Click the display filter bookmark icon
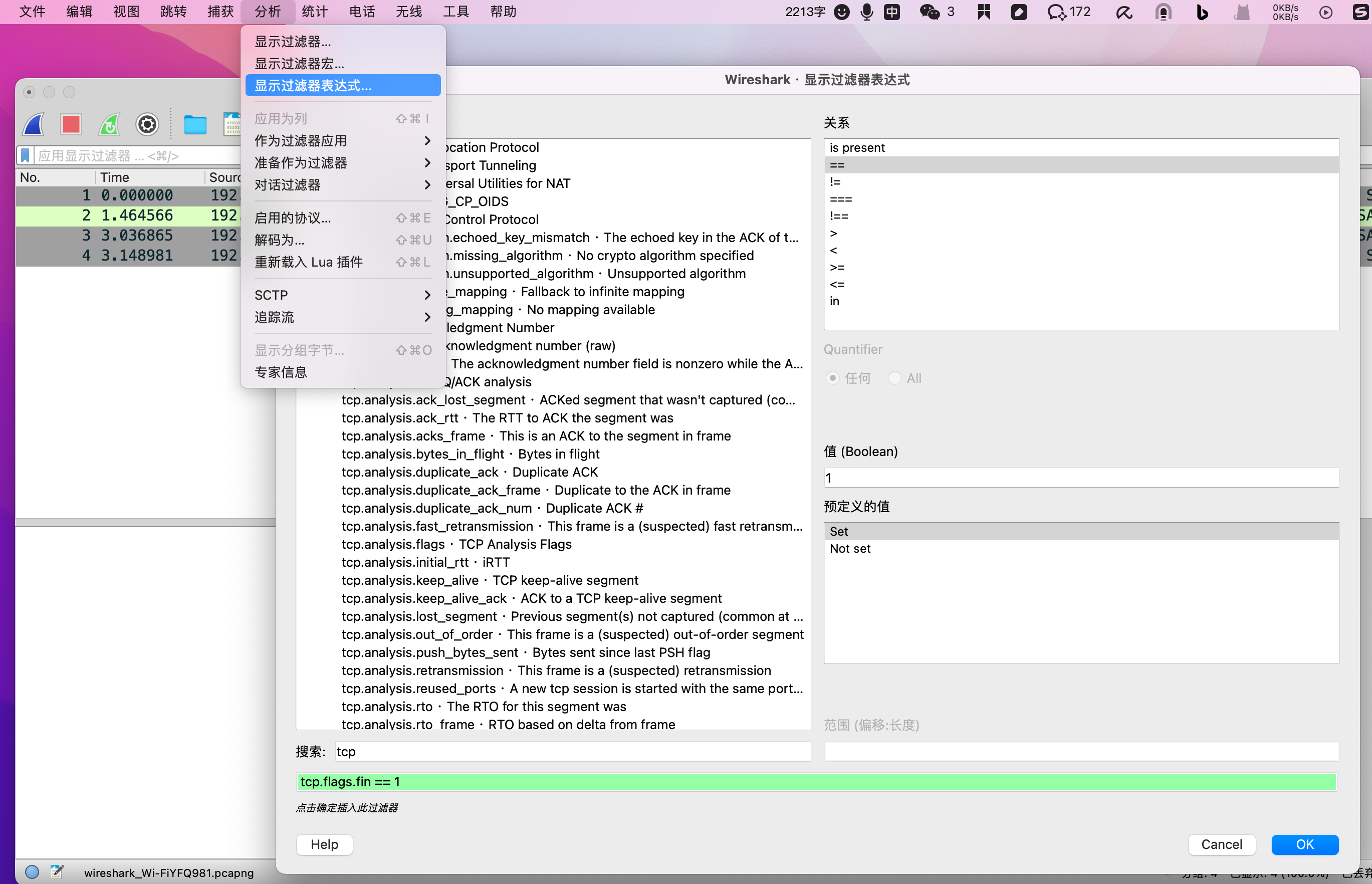Image resolution: width=1372 pixels, height=884 pixels. (25, 155)
